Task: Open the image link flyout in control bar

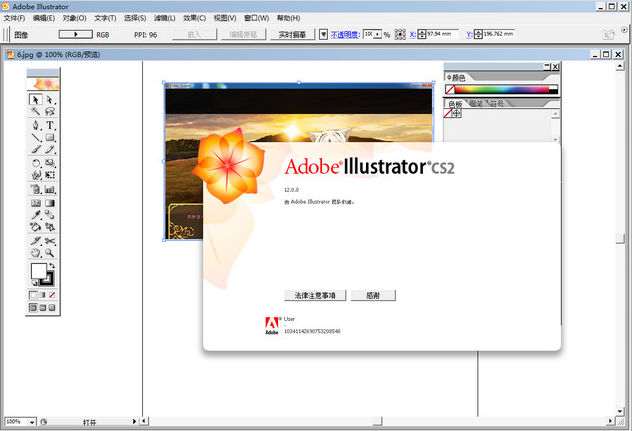Action: click(75, 34)
